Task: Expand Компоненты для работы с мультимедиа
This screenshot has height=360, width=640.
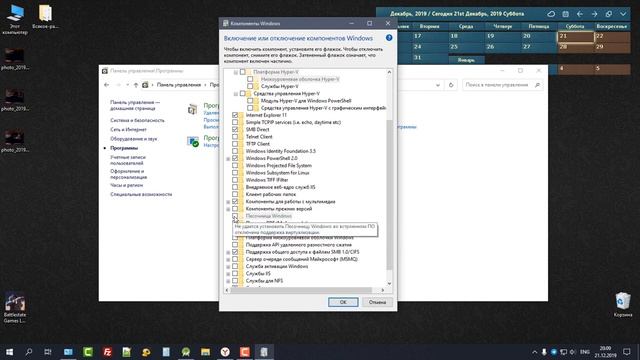Action: pyautogui.click(x=228, y=202)
